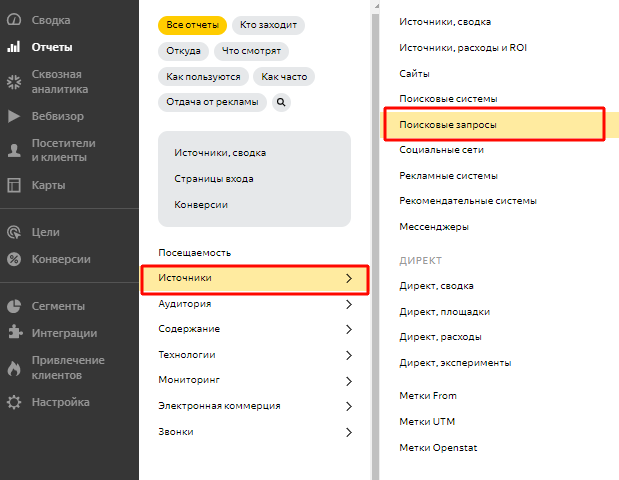Open the Страницы входа quick link
The height and width of the screenshot is (480, 619).
click(x=213, y=179)
